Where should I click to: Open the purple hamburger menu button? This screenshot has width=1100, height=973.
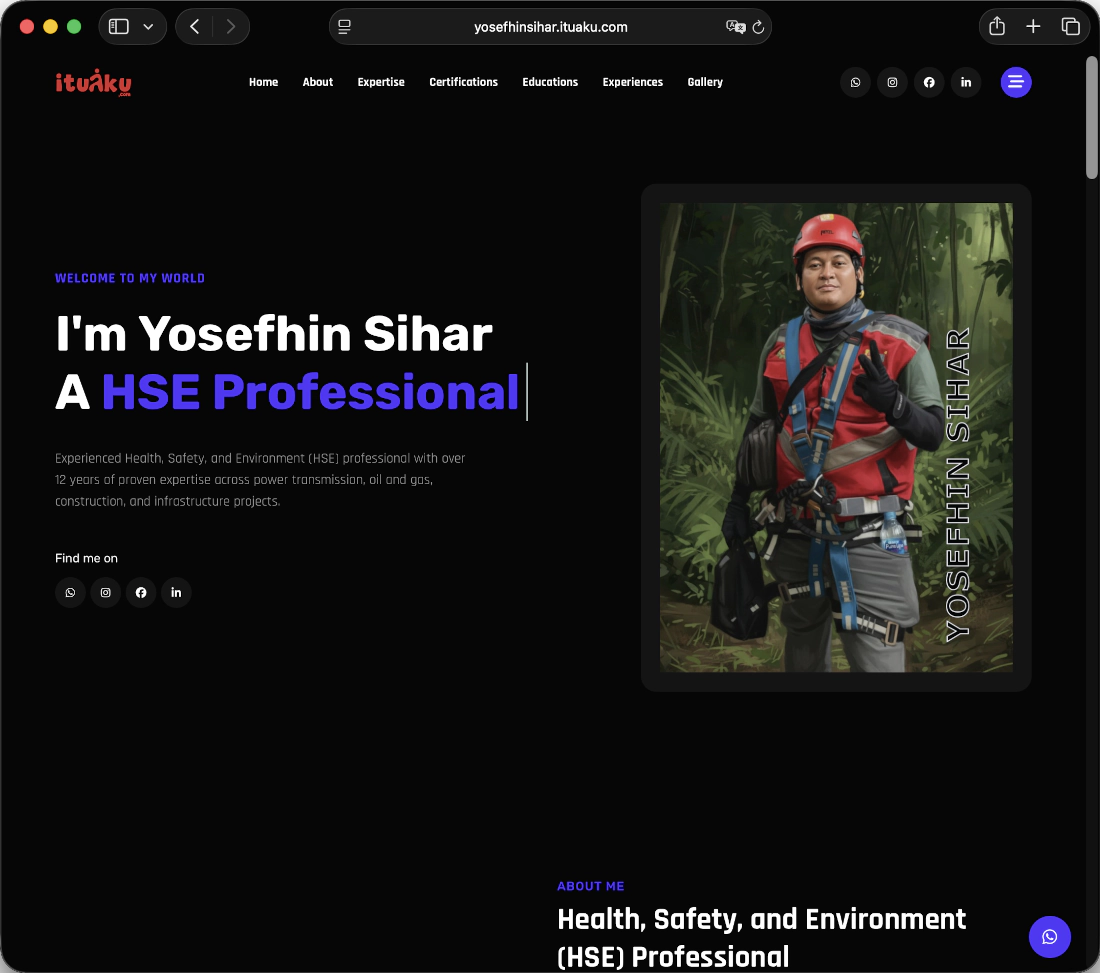(1016, 83)
